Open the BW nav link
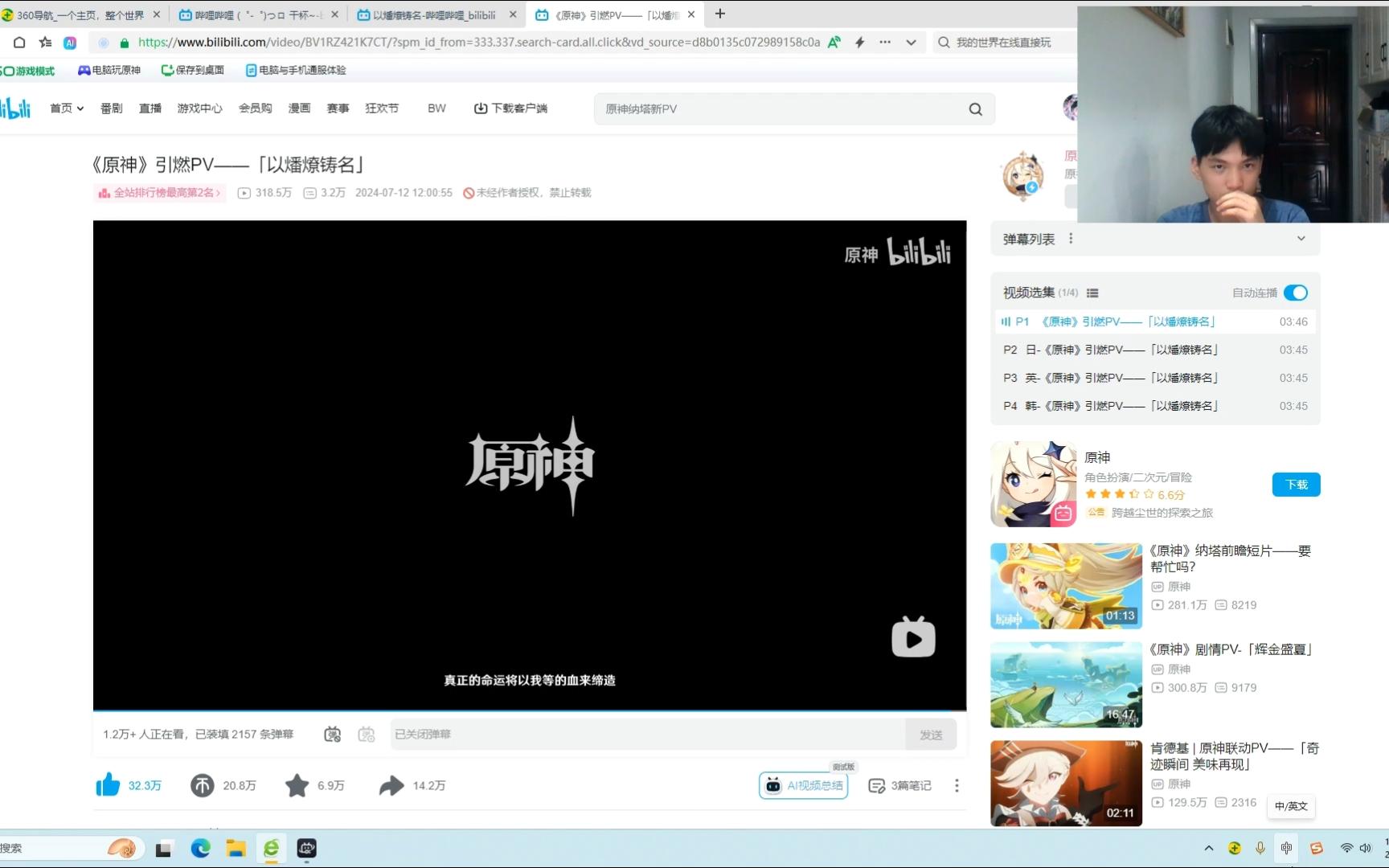Screen dimensions: 1389x868 pos(436,108)
